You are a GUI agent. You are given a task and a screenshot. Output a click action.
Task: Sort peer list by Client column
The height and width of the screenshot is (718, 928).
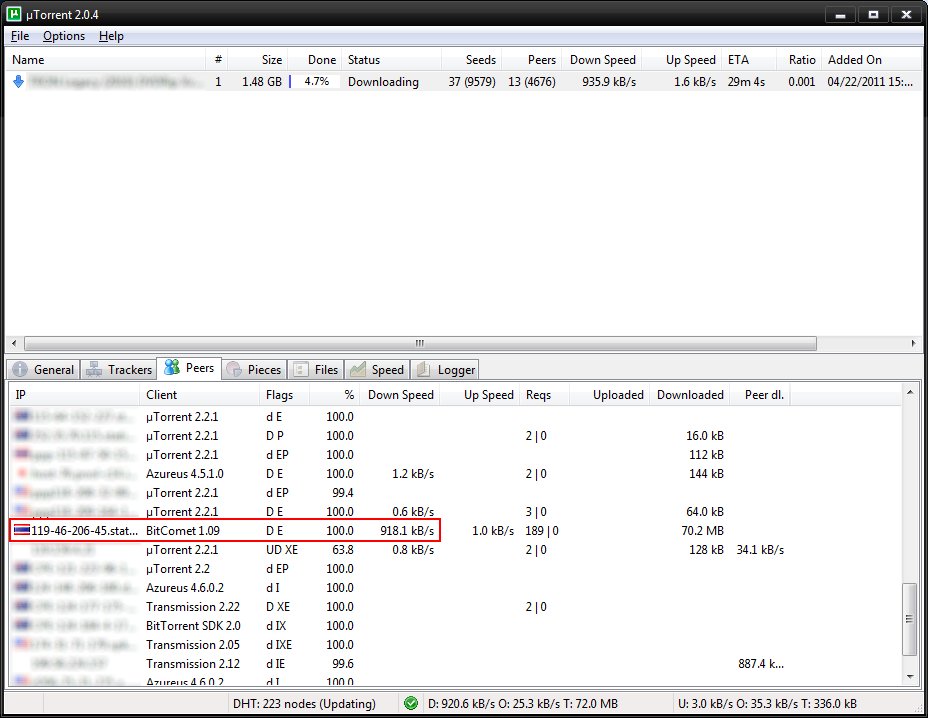coord(162,395)
